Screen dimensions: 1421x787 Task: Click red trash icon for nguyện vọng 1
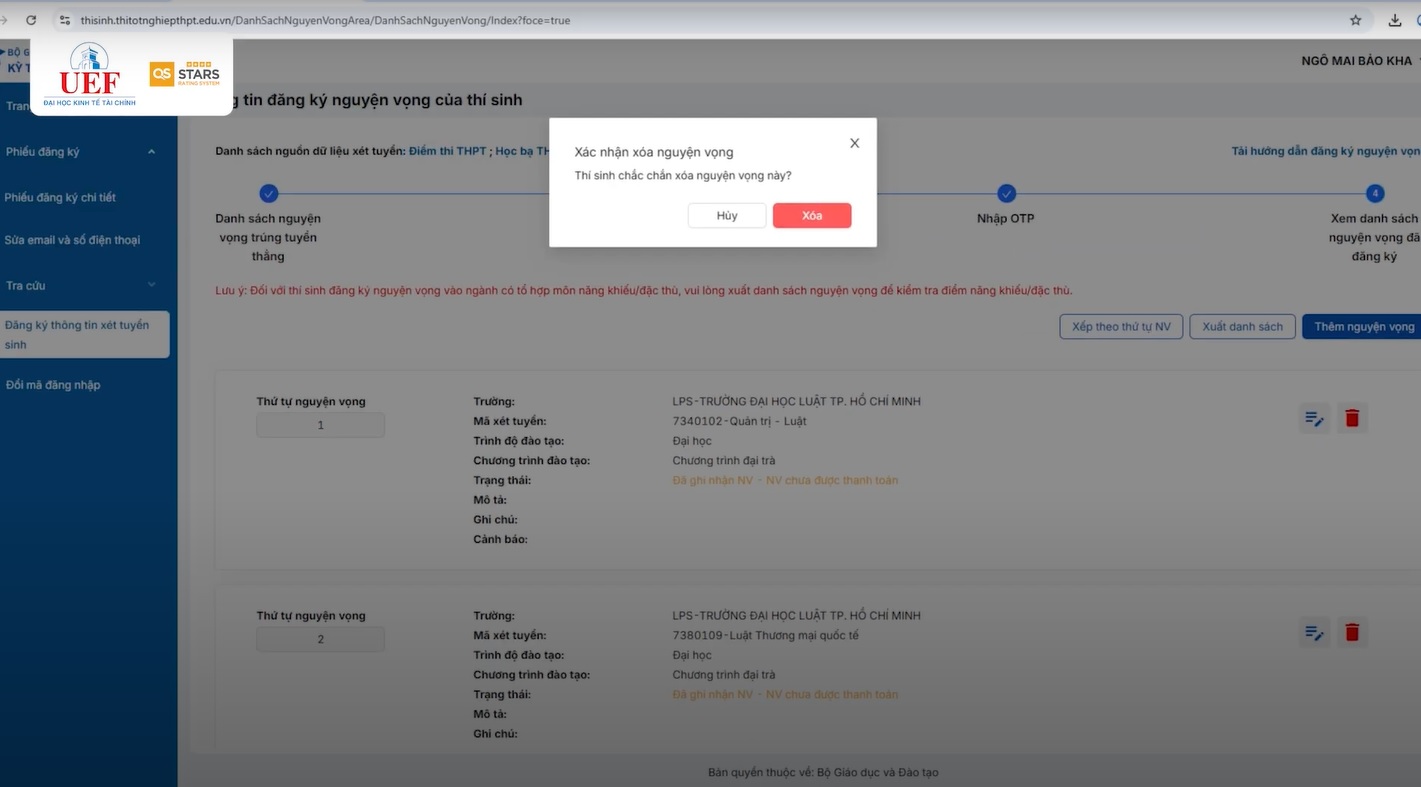[1352, 418]
